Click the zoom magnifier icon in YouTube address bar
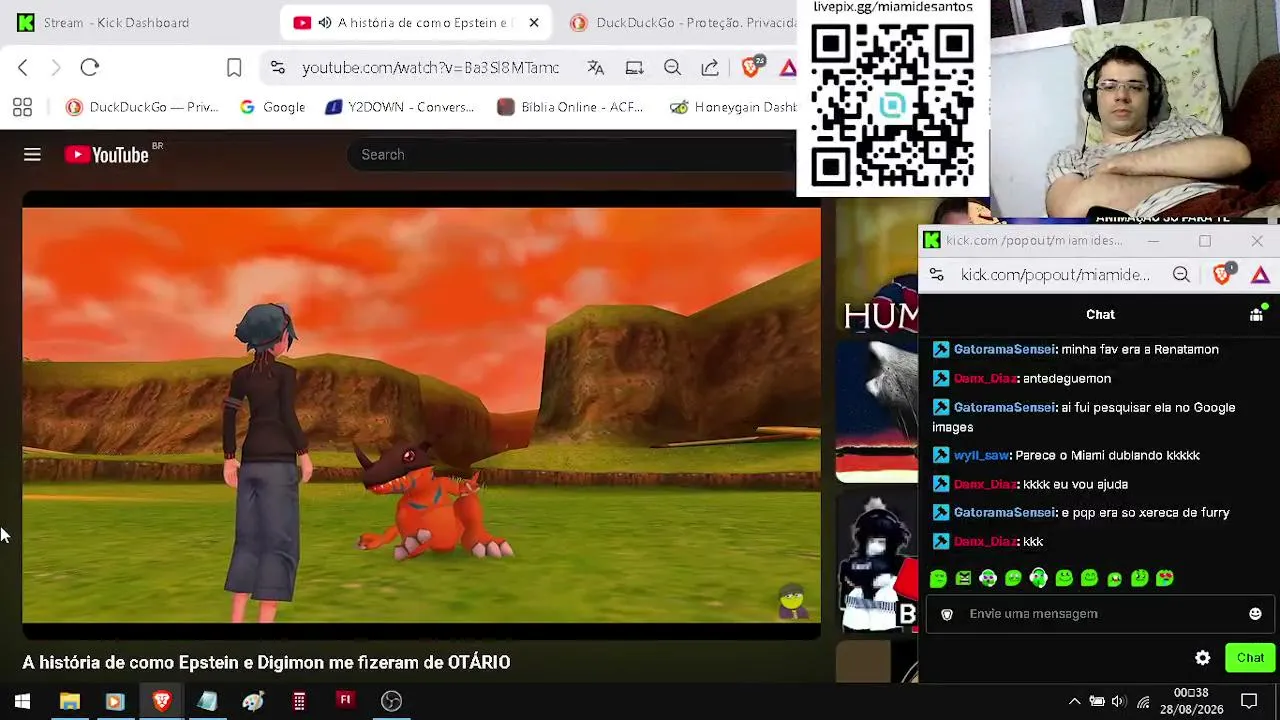This screenshot has height=720, width=1280. [672, 67]
